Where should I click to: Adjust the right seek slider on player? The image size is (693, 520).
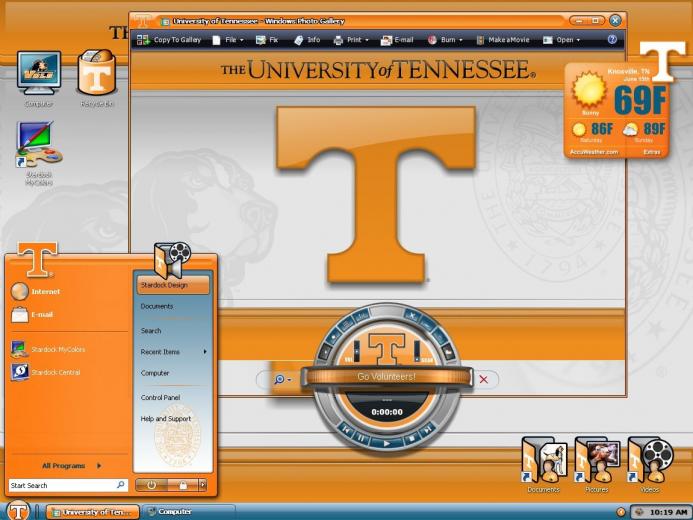417,351
